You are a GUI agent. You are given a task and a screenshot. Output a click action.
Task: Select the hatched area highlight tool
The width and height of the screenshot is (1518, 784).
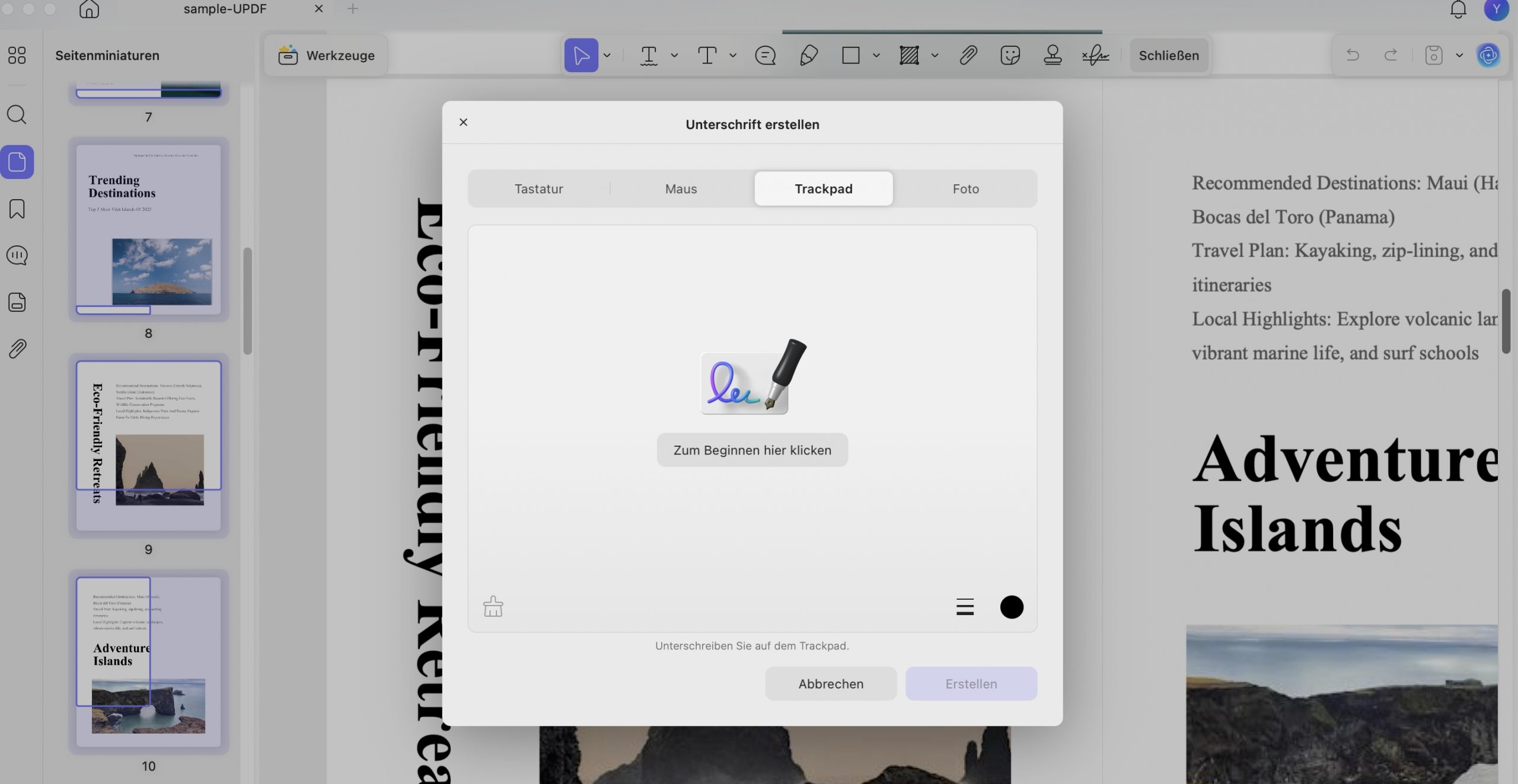pos(909,55)
